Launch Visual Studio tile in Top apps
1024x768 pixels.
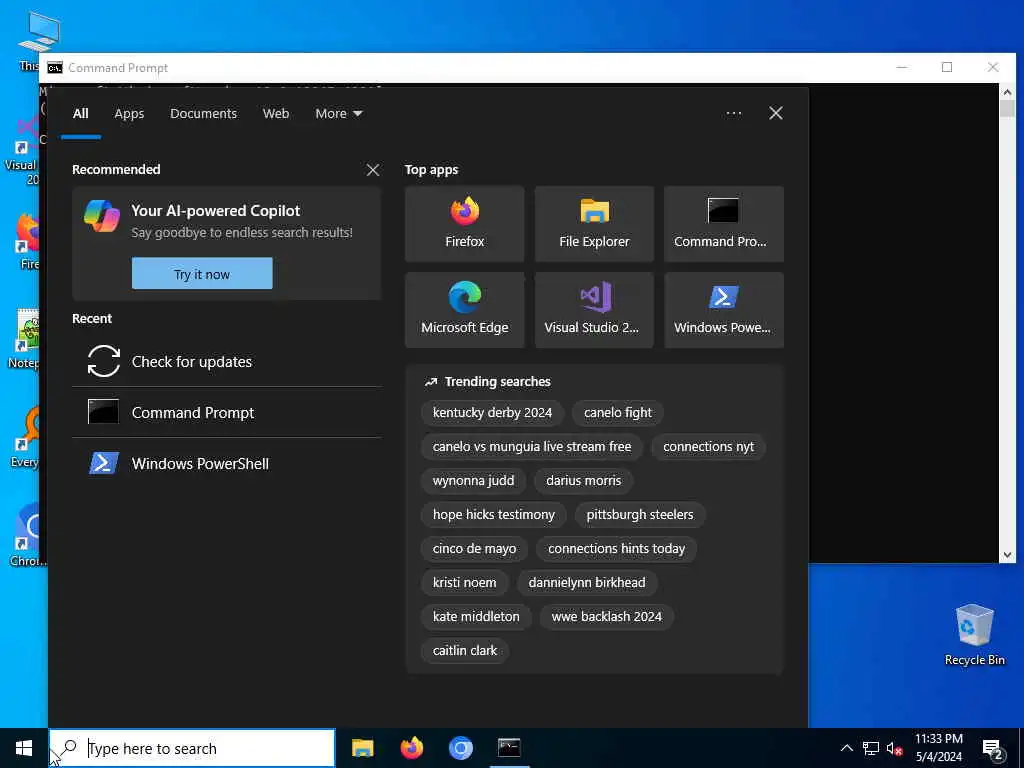[x=594, y=310]
